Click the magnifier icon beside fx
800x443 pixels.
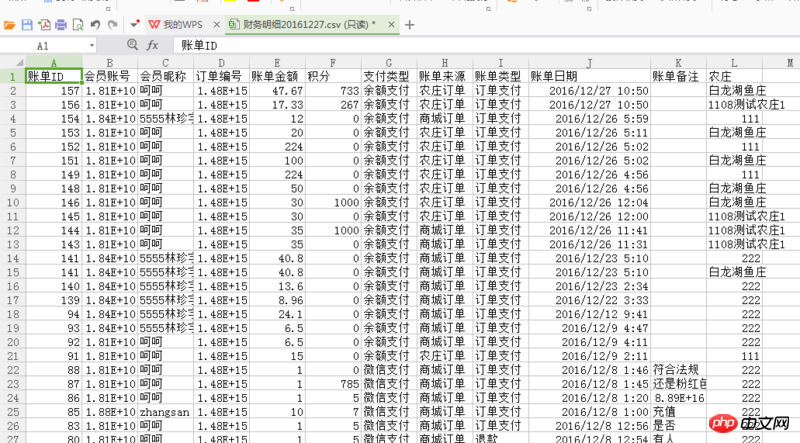[132, 46]
